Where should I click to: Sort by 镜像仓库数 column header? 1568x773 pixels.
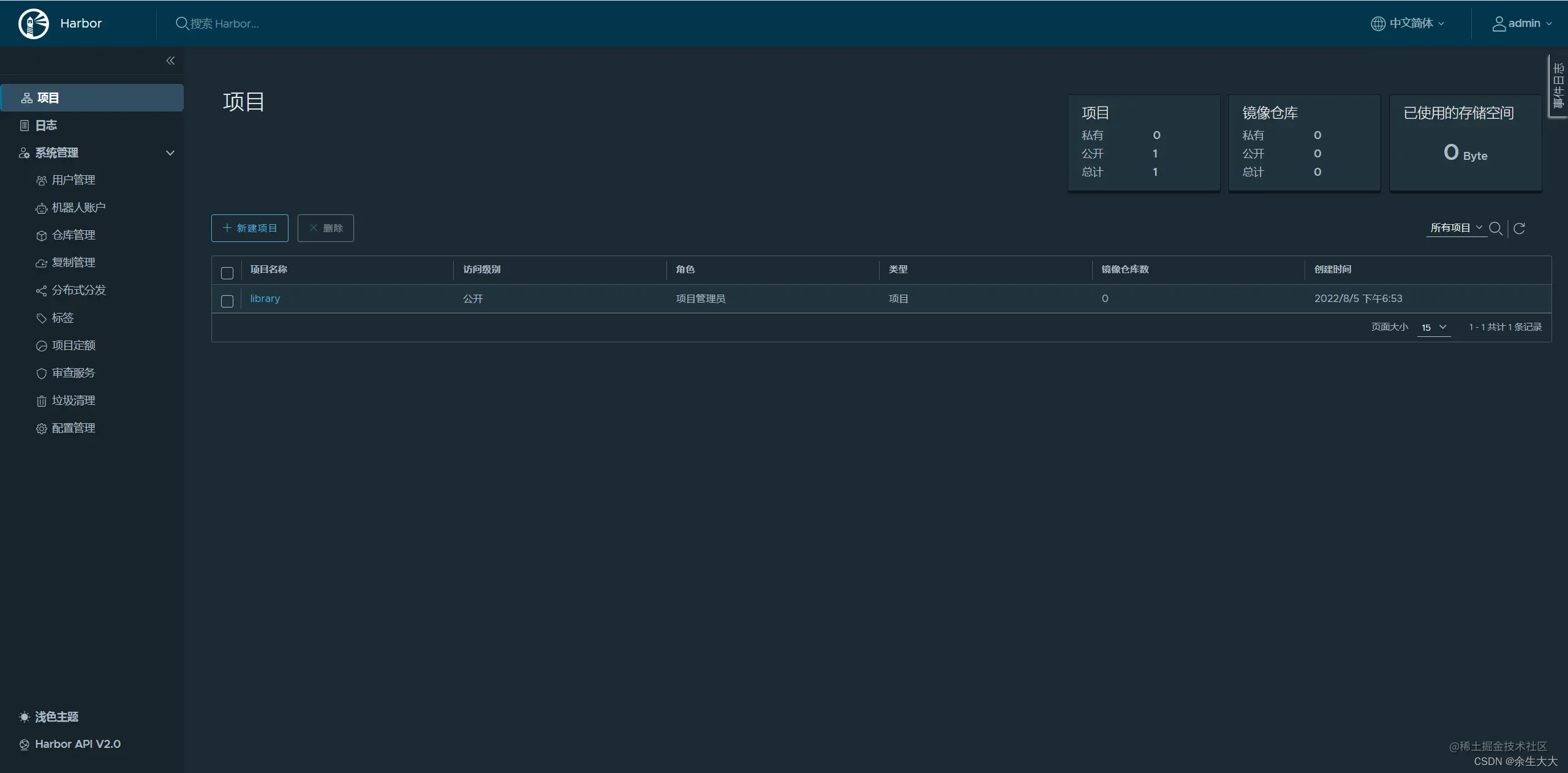[x=1125, y=270]
